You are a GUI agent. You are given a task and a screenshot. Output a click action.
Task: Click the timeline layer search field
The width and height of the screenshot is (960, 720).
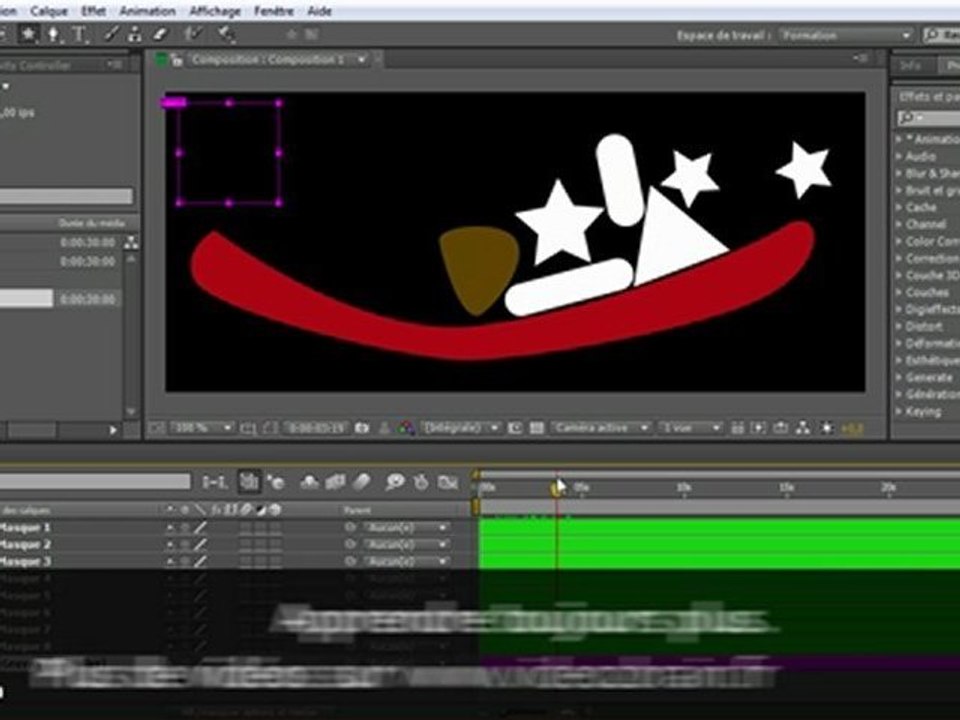(x=96, y=482)
